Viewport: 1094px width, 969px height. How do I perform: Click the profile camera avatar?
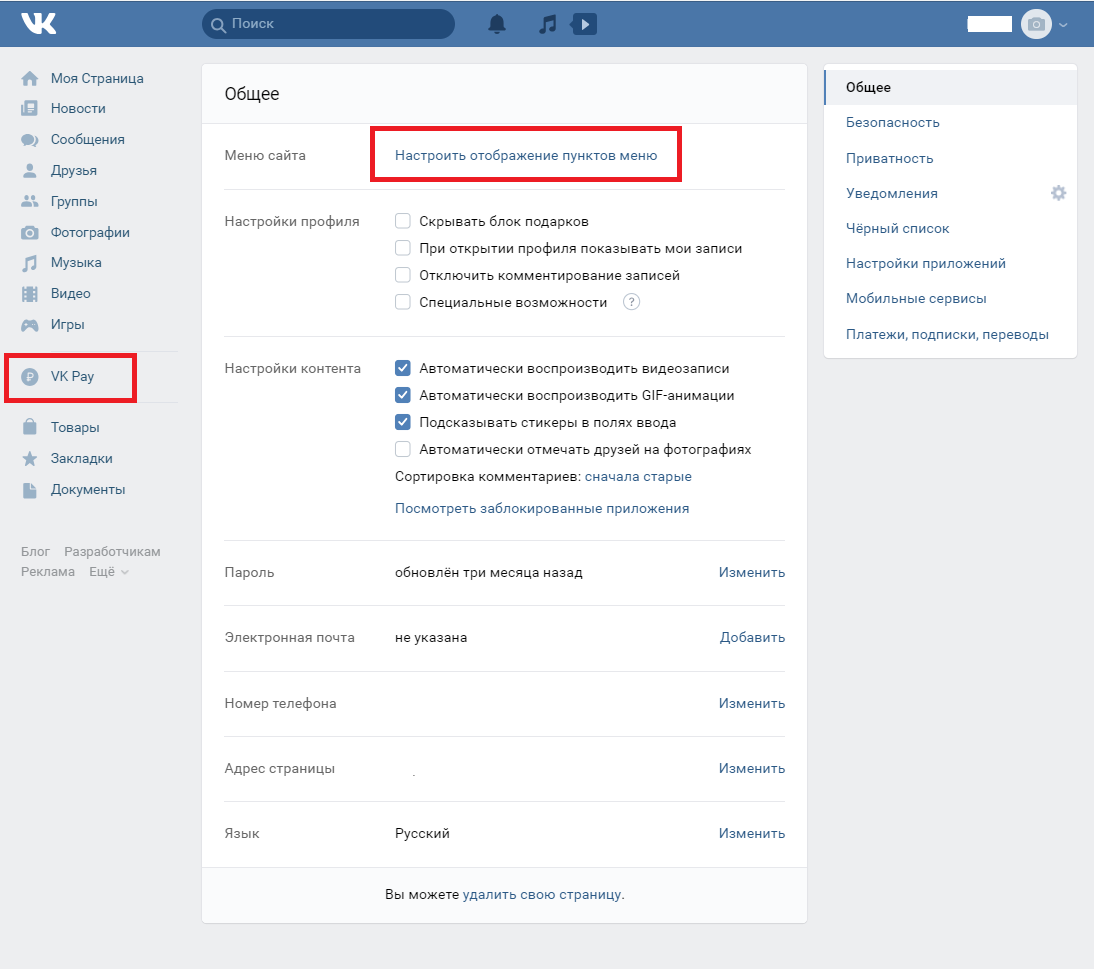click(x=1036, y=24)
